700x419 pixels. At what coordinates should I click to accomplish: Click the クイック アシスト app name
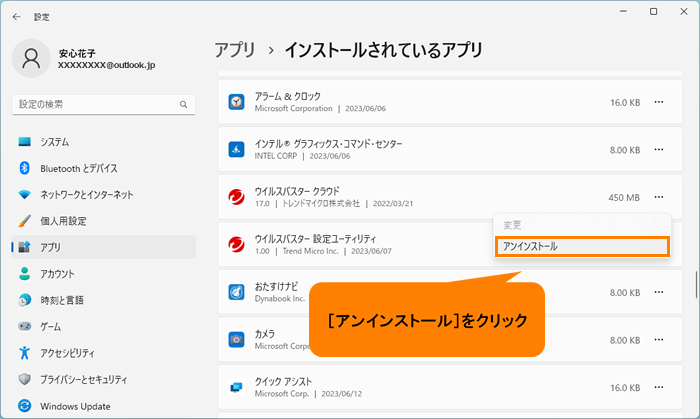(x=283, y=382)
